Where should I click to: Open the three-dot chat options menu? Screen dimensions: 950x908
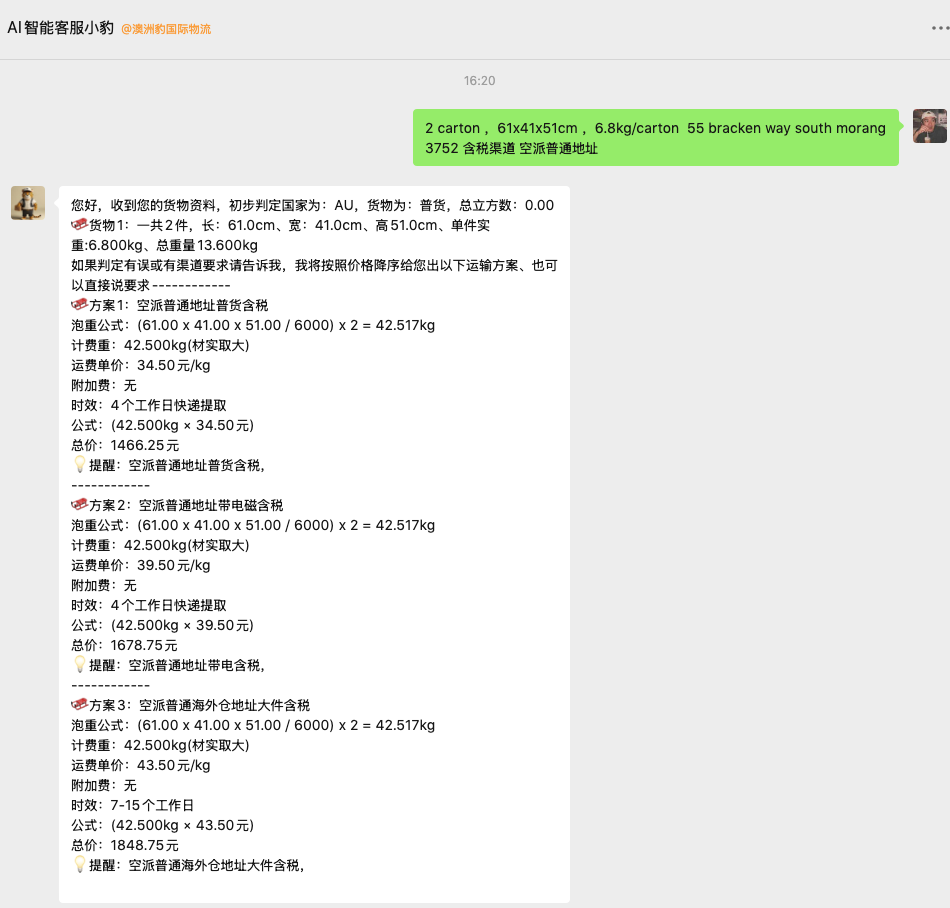(x=938, y=28)
